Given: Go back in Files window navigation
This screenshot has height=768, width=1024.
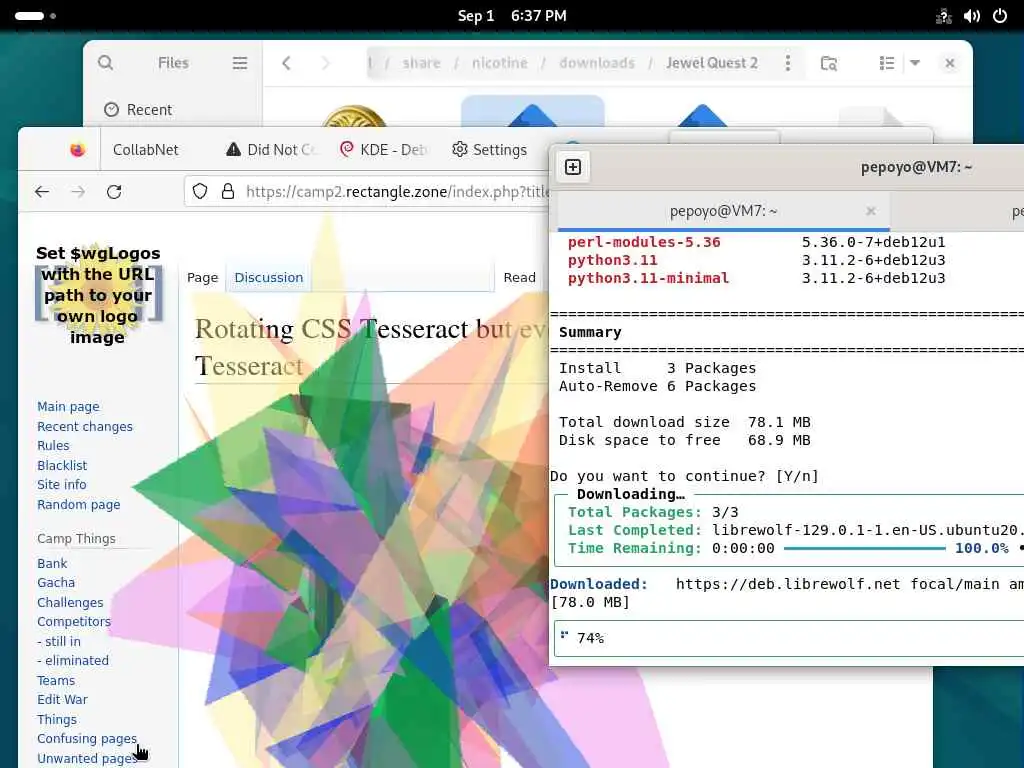Looking at the screenshot, I should point(286,63).
